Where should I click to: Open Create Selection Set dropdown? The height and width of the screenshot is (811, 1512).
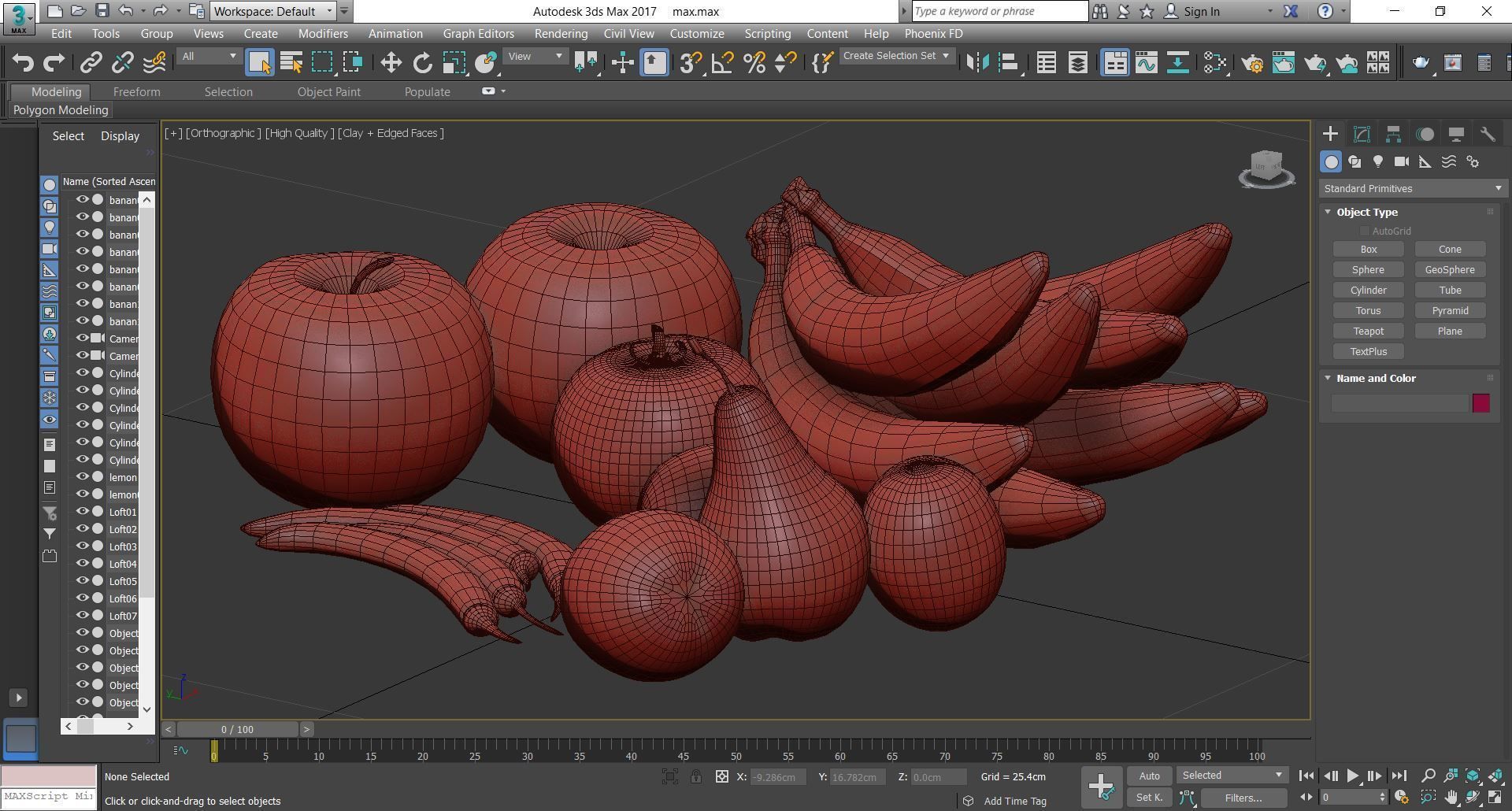[x=896, y=56]
